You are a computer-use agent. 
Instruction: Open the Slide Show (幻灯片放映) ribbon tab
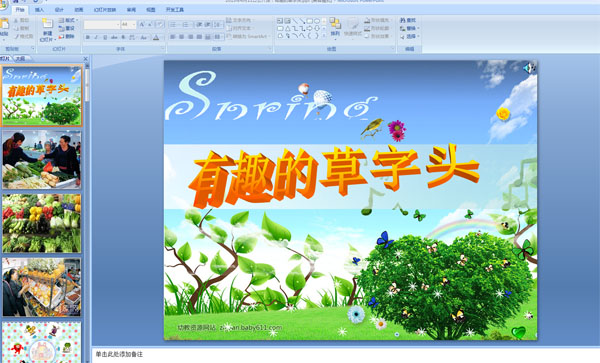point(105,10)
